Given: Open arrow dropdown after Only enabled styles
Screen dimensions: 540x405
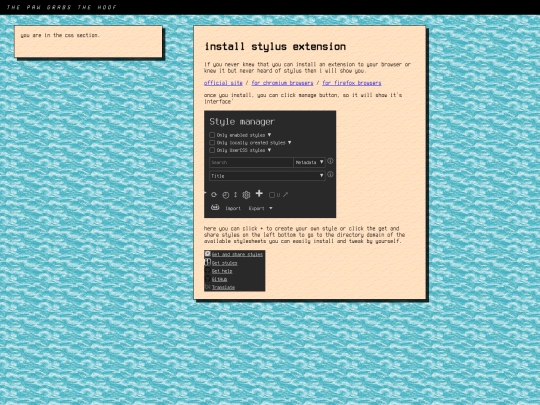Looking at the screenshot, I should (269, 135).
